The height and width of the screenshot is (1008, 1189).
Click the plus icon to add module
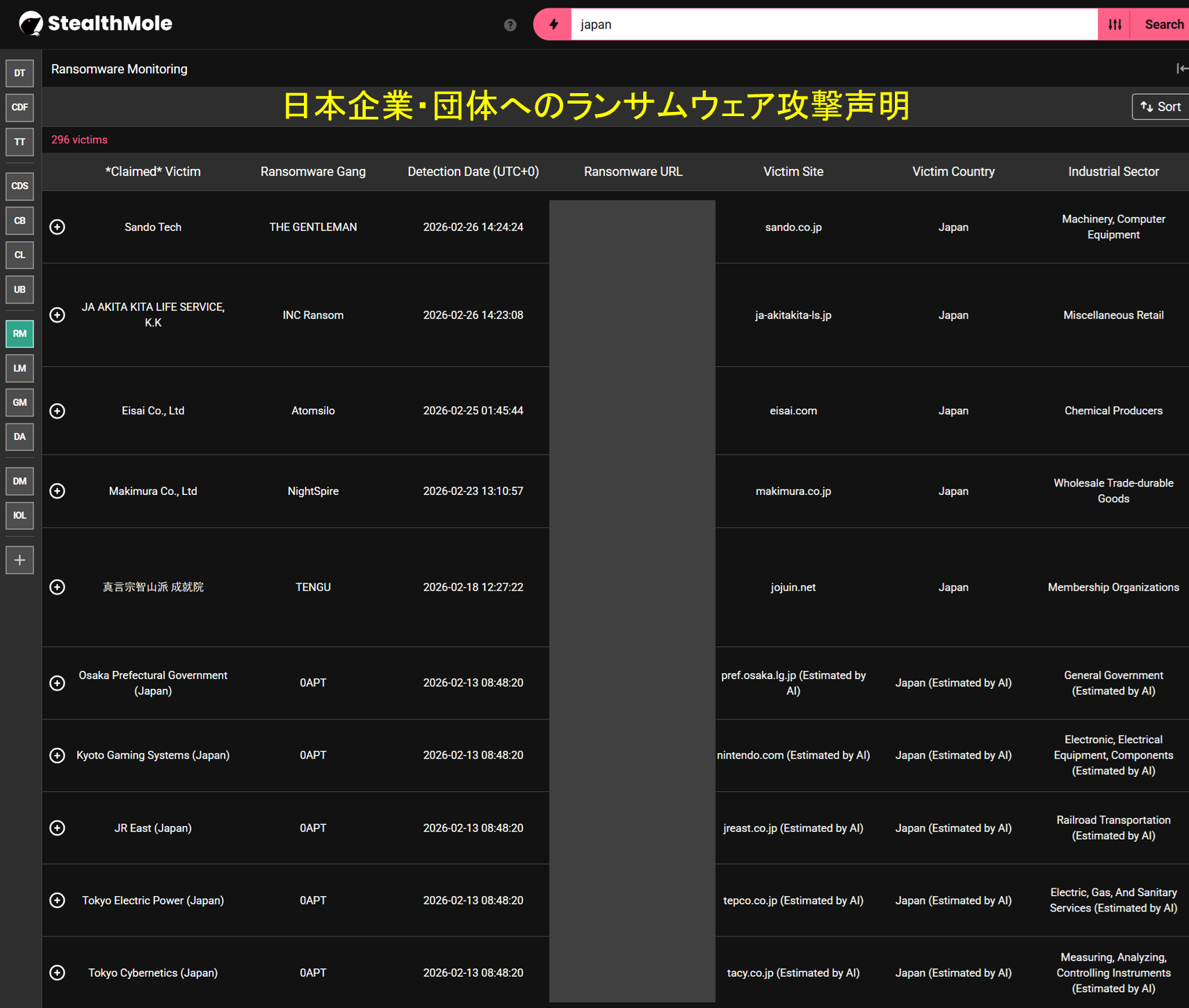click(19, 560)
